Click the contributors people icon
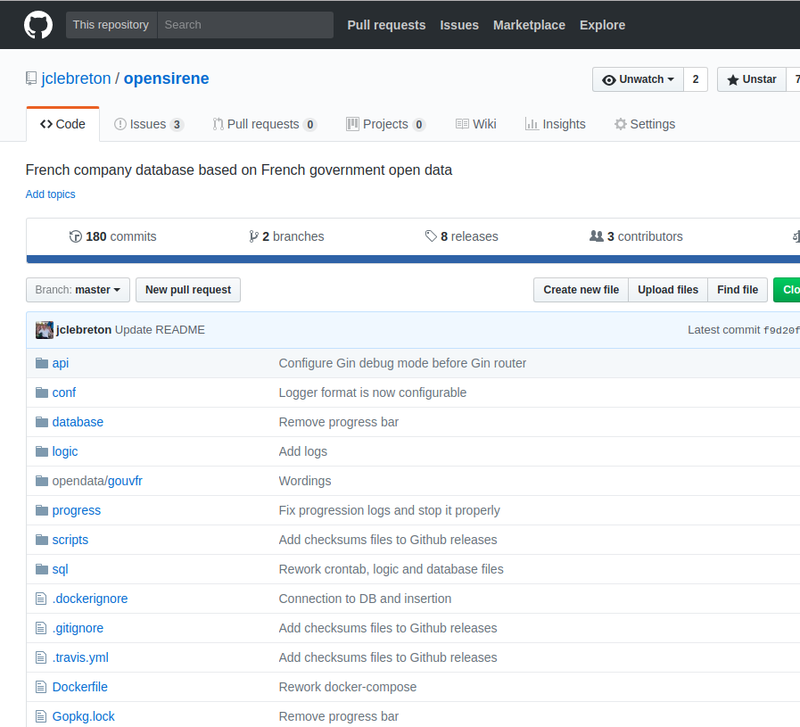 tap(596, 237)
